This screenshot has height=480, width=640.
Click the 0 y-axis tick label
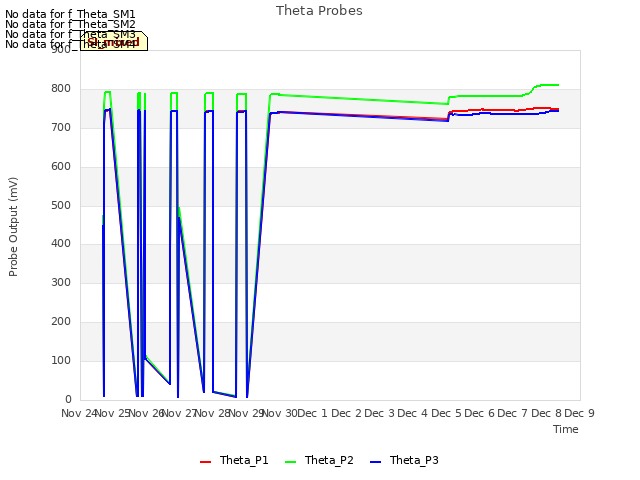point(68,399)
